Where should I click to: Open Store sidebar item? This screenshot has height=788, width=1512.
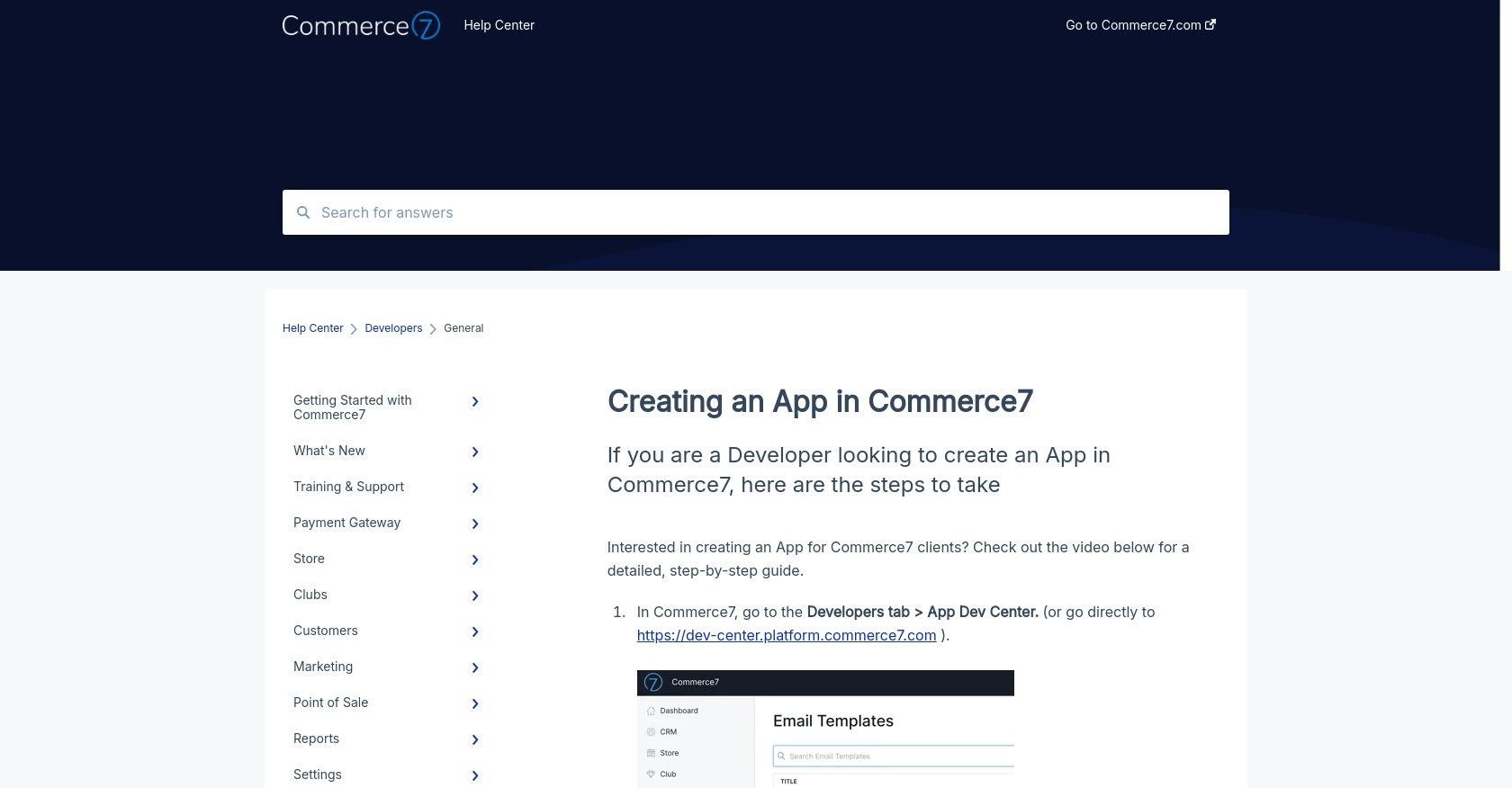[x=309, y=559]
